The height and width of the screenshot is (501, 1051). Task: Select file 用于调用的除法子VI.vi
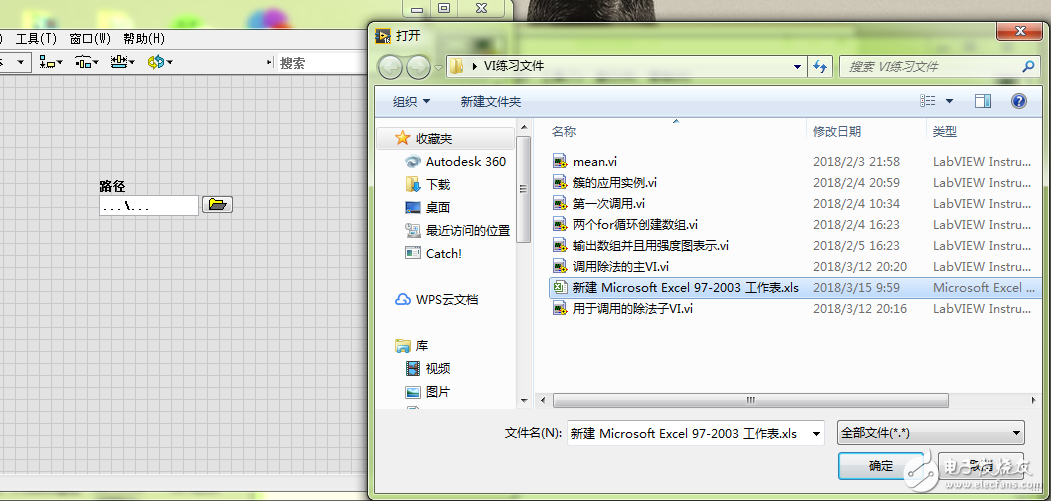pos(633,309)
